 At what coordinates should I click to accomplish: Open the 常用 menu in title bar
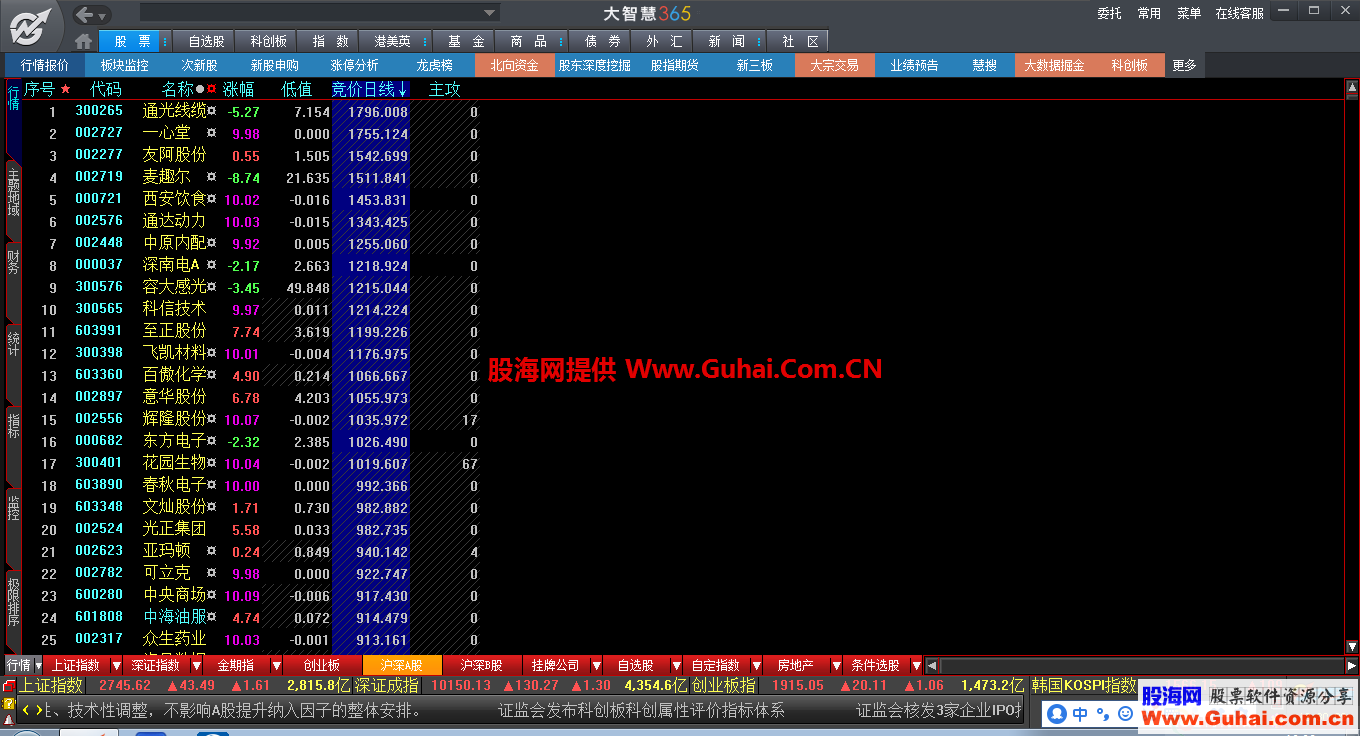pos(1150,14)
